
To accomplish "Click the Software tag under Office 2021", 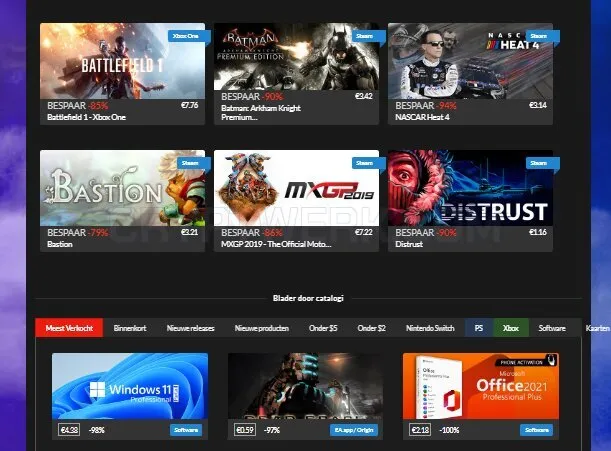I will (x=537, y=430).
